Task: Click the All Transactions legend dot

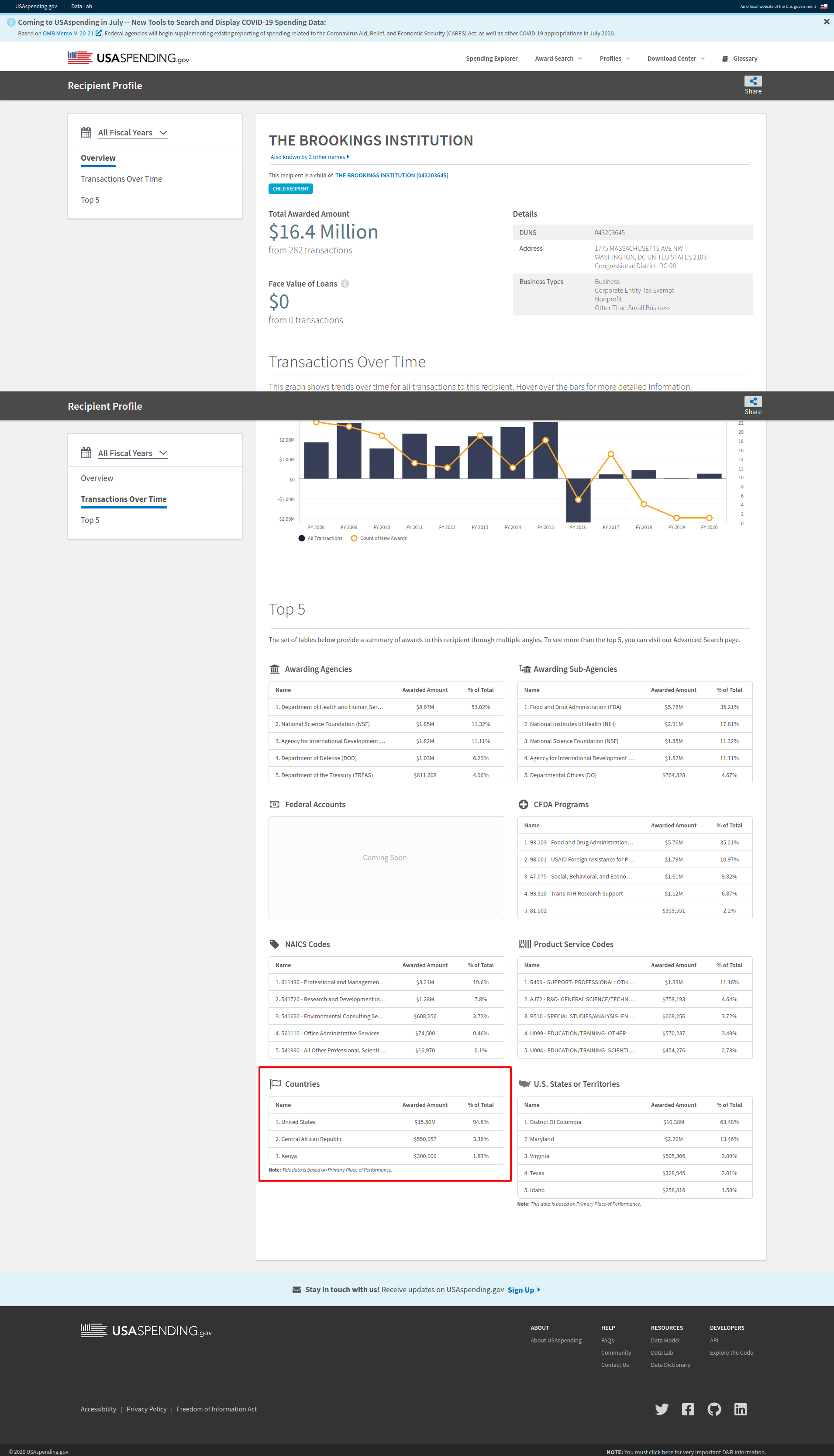Action: coord(301,538)
